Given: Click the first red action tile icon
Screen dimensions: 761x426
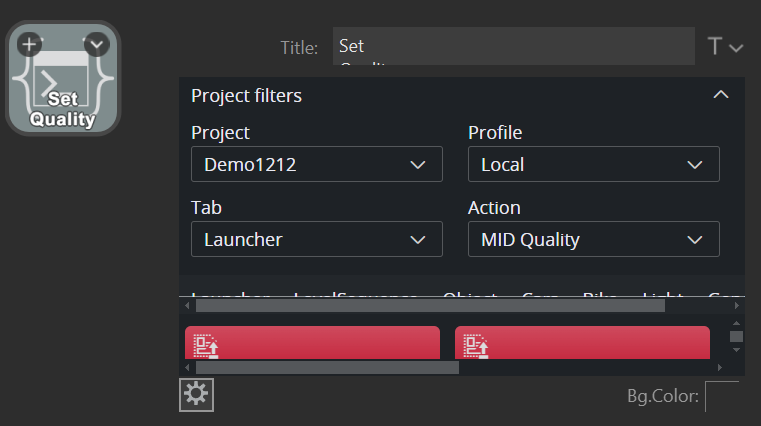Looking at the screenshot, I should 206,346.
